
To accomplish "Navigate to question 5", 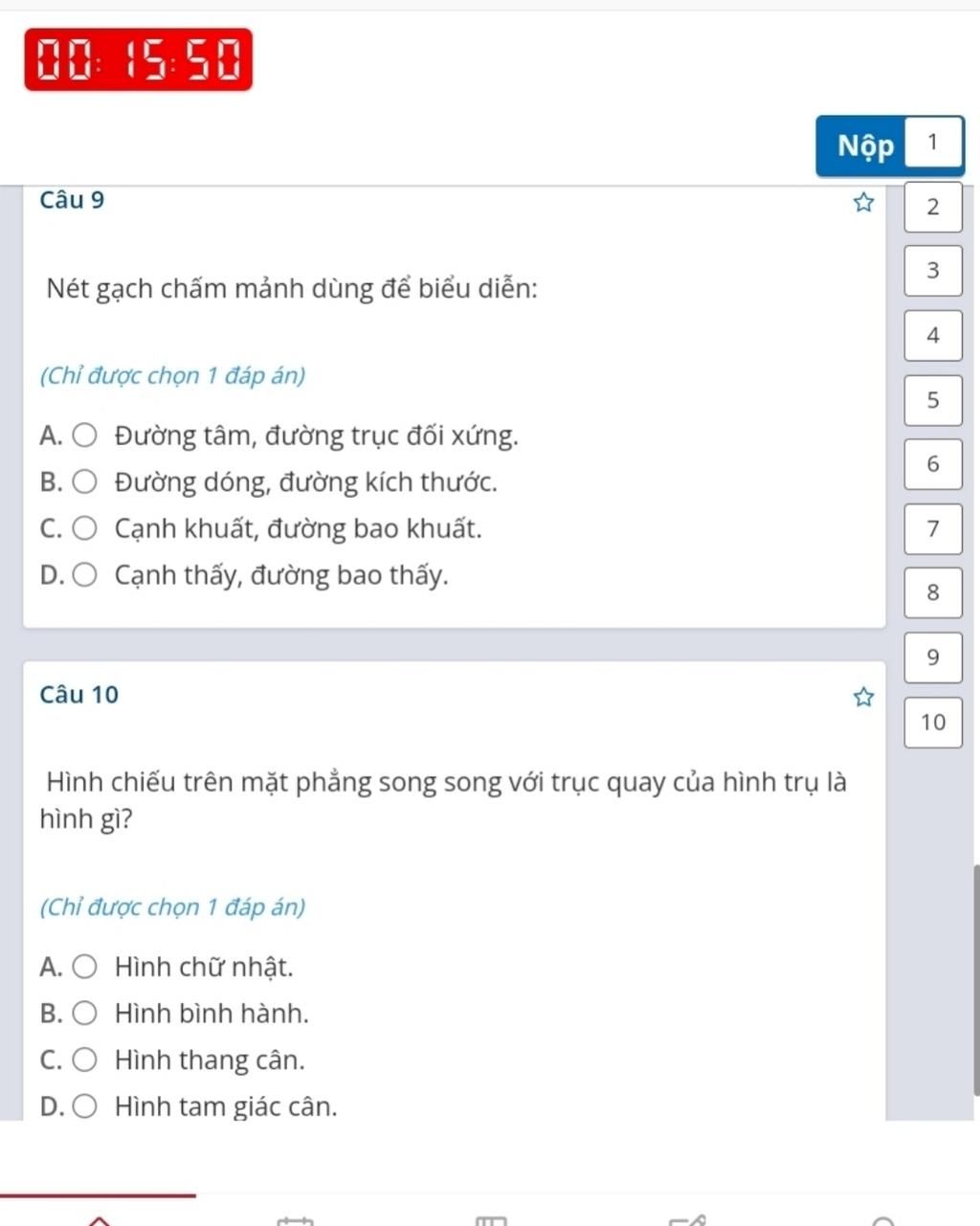I will tap(933, 400).
